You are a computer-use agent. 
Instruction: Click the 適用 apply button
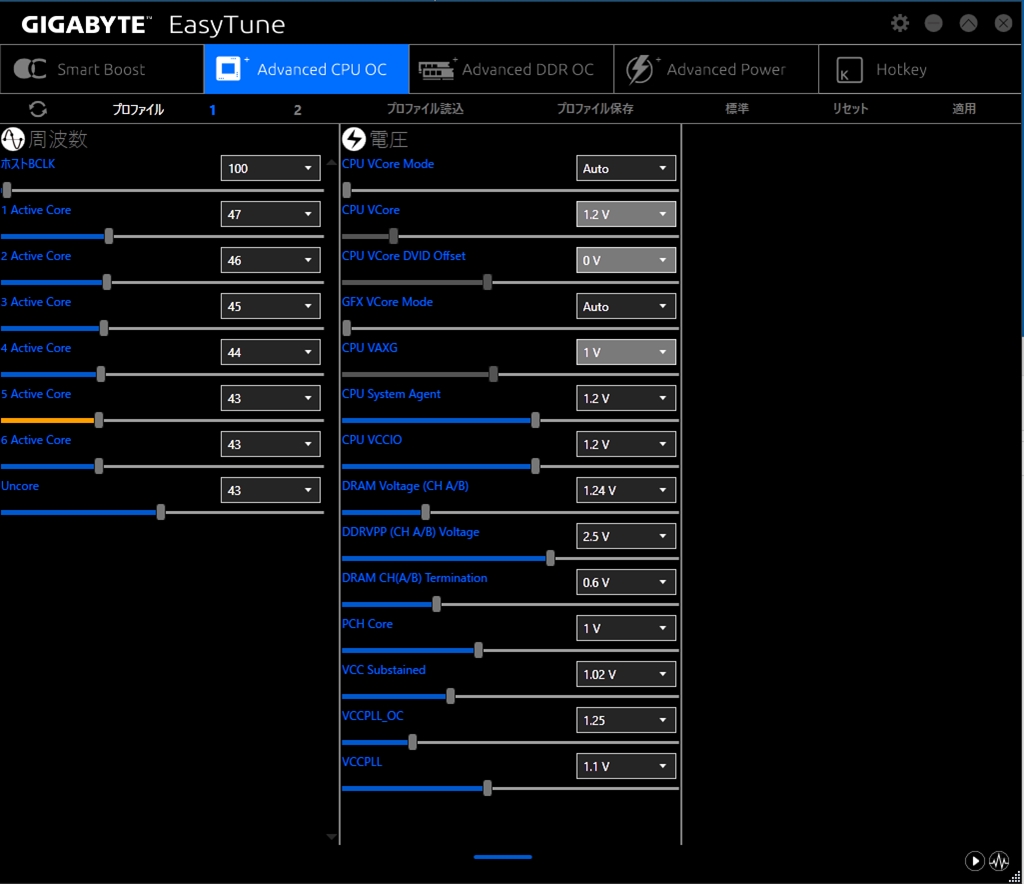tap(964, 108)
